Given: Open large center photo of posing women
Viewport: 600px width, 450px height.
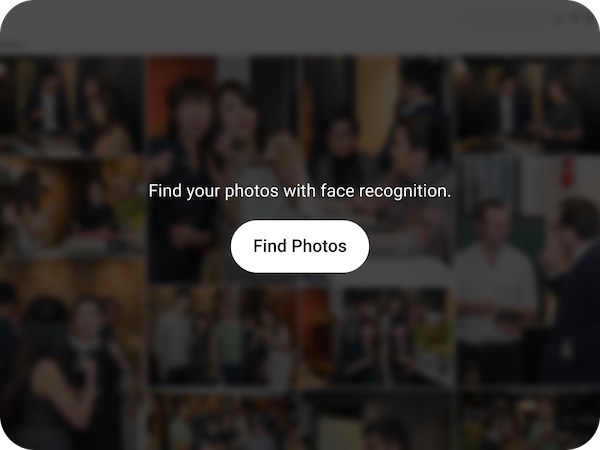Looking at the screenshot, I should [224, 168].
